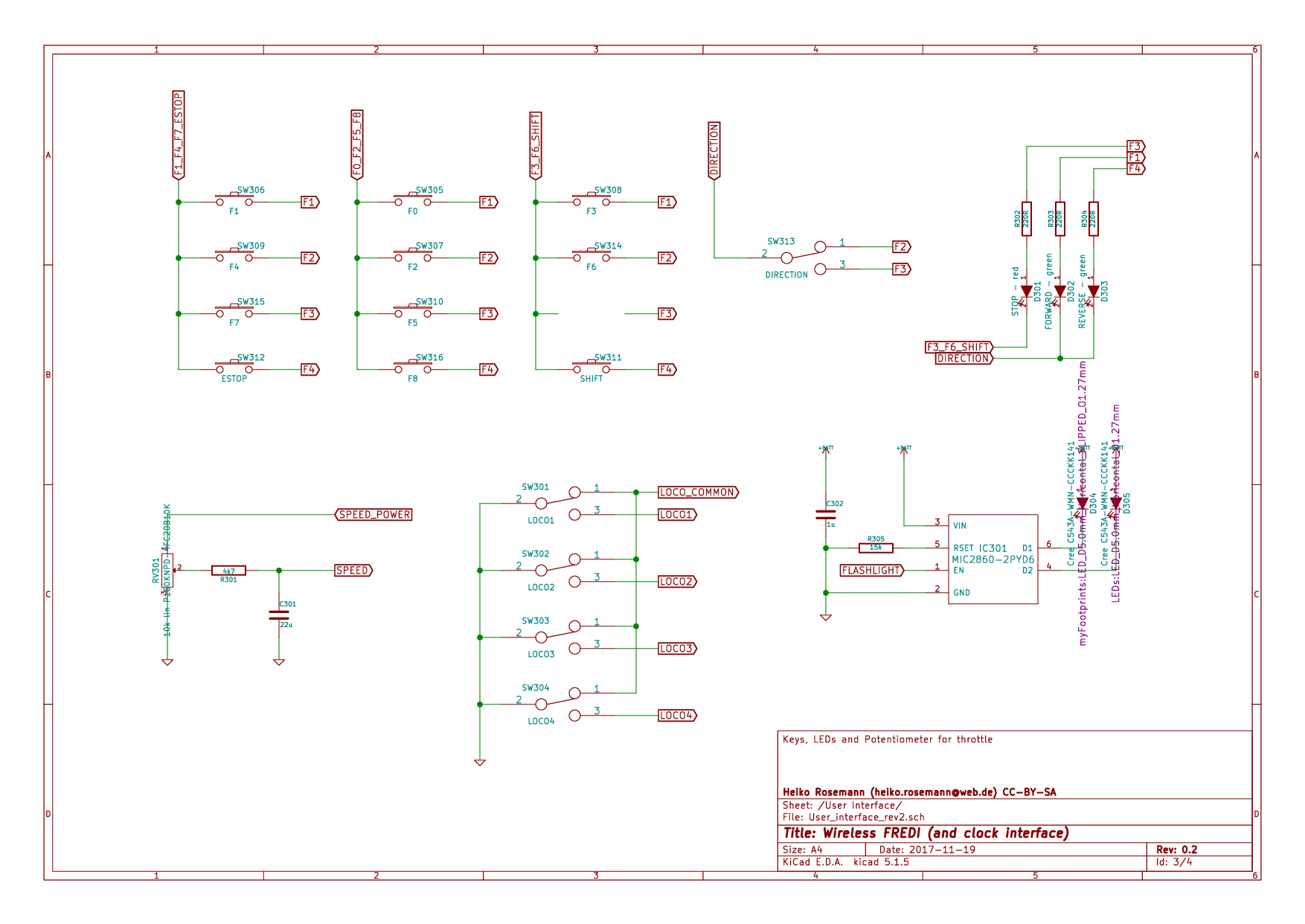Click the LOCO4 net label

(x=678, y=715)
